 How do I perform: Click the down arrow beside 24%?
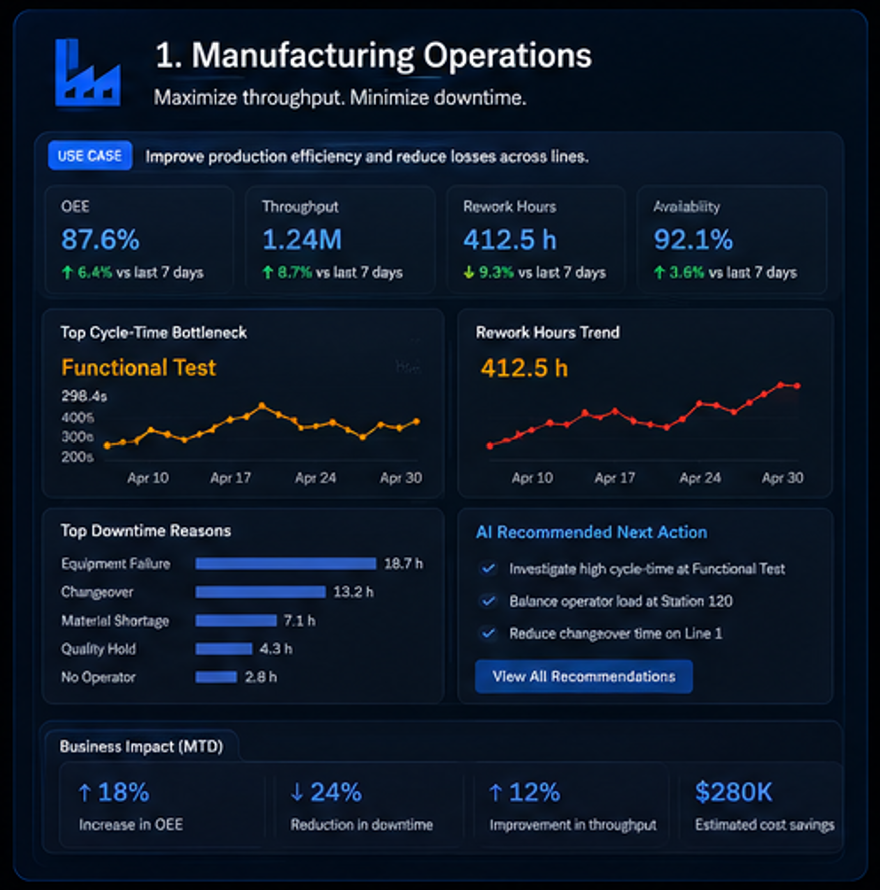tap(296, 792)
